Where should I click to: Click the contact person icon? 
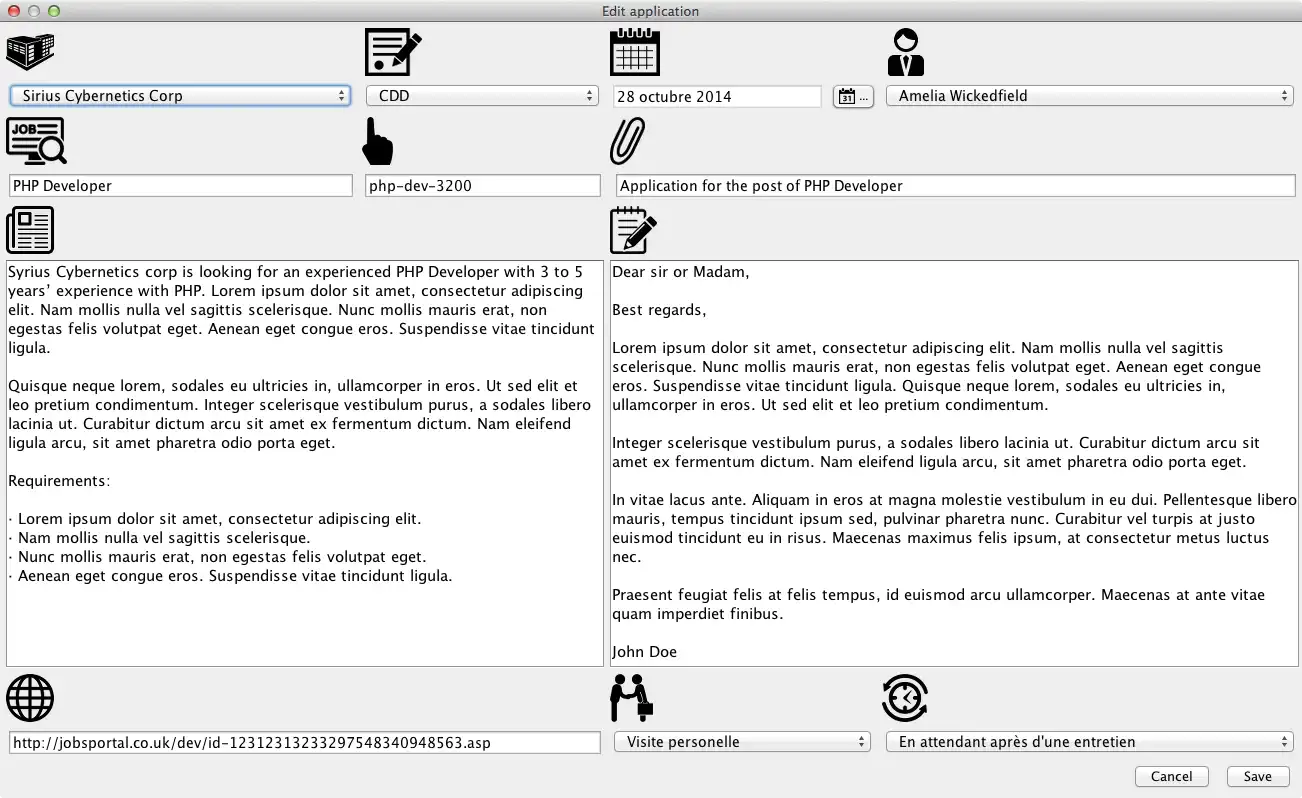tap(906, 52)
